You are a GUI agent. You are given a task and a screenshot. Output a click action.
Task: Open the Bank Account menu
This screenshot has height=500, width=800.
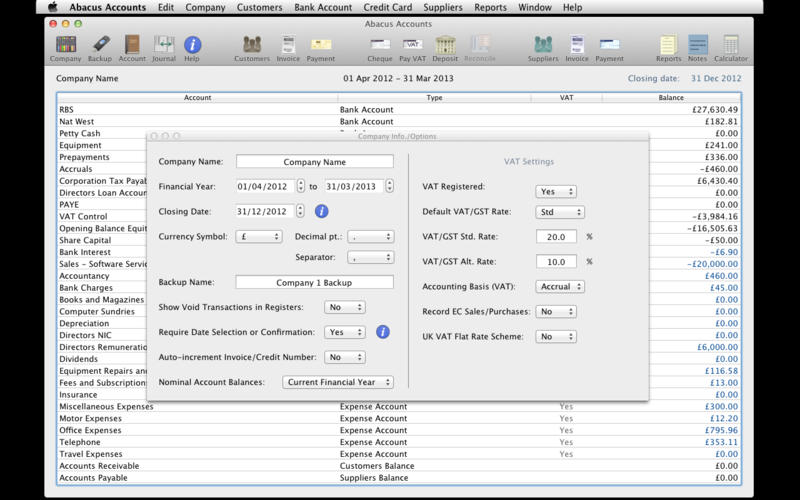click(x=321, y=7)
